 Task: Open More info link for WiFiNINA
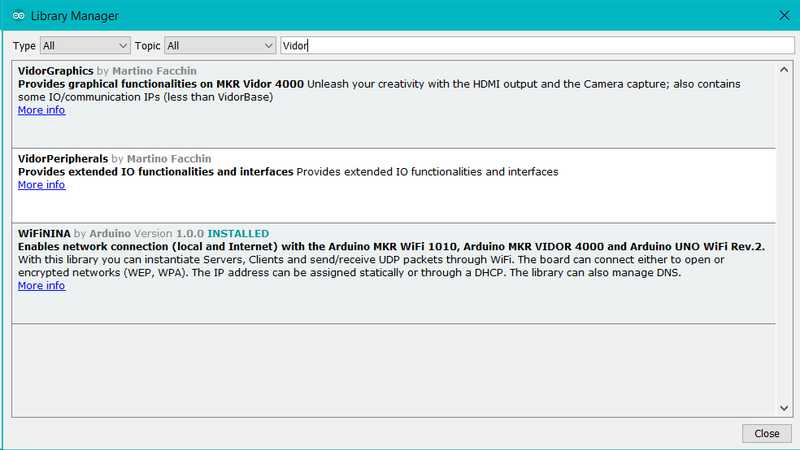click(x=41, y=286)
